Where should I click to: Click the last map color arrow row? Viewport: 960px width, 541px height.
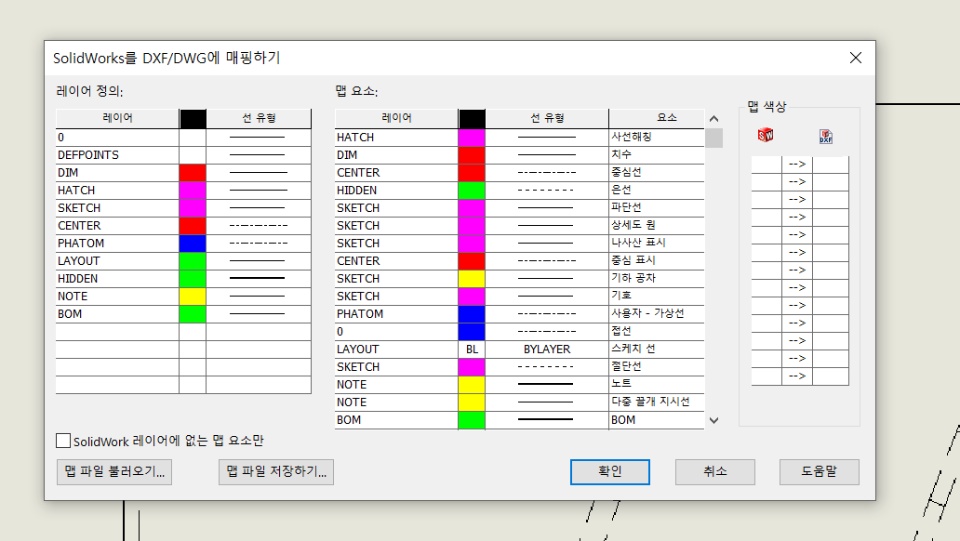click(x=797, y=376)
